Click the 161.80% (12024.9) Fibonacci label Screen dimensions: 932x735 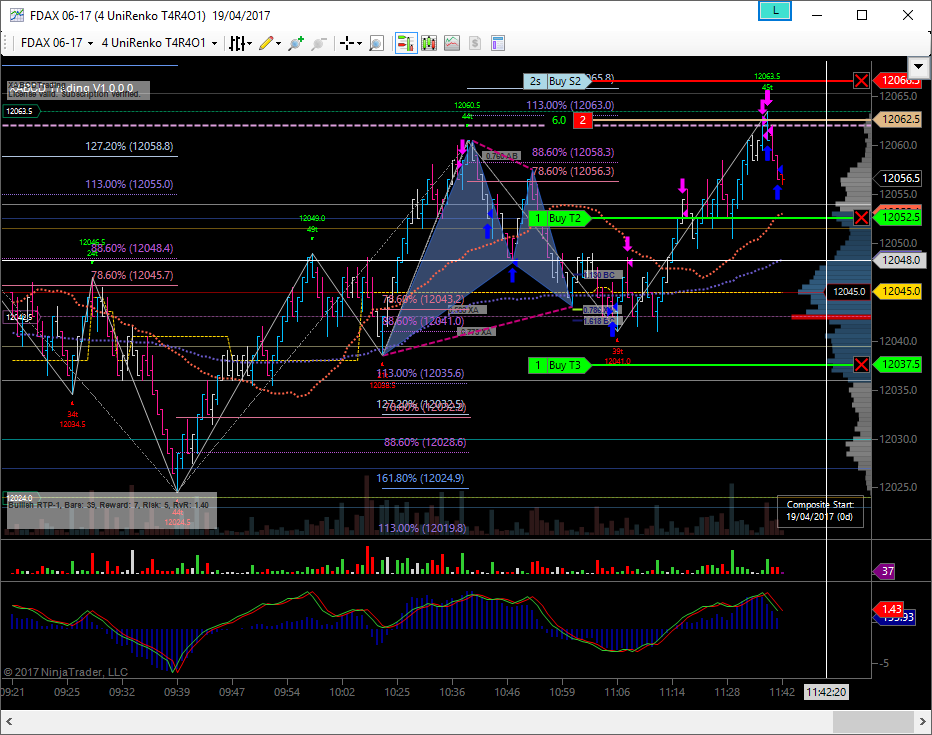(420, 478)
